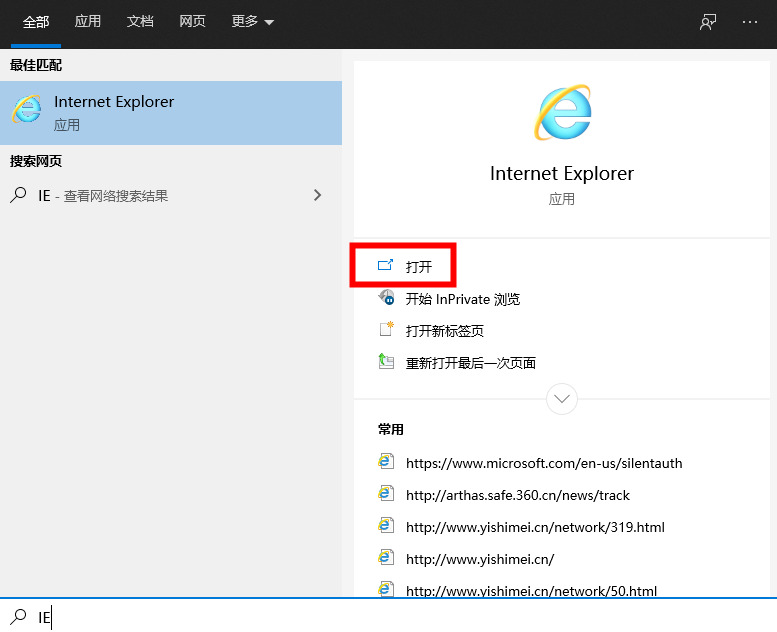The height and width of the screenshot is (632, 777).
Task: Click the magnifier icon beside IE web search
Action: [18, 195]
